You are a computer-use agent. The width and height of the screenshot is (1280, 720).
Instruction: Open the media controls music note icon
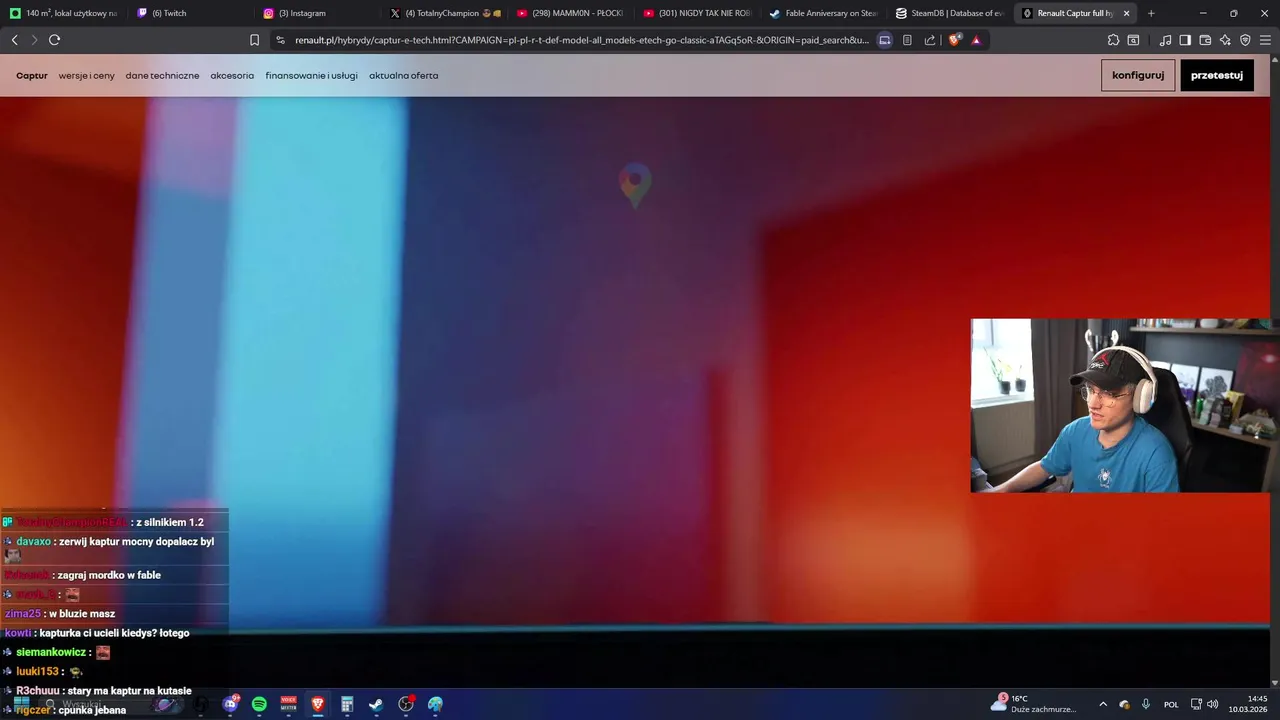[x=1165, y=40]
